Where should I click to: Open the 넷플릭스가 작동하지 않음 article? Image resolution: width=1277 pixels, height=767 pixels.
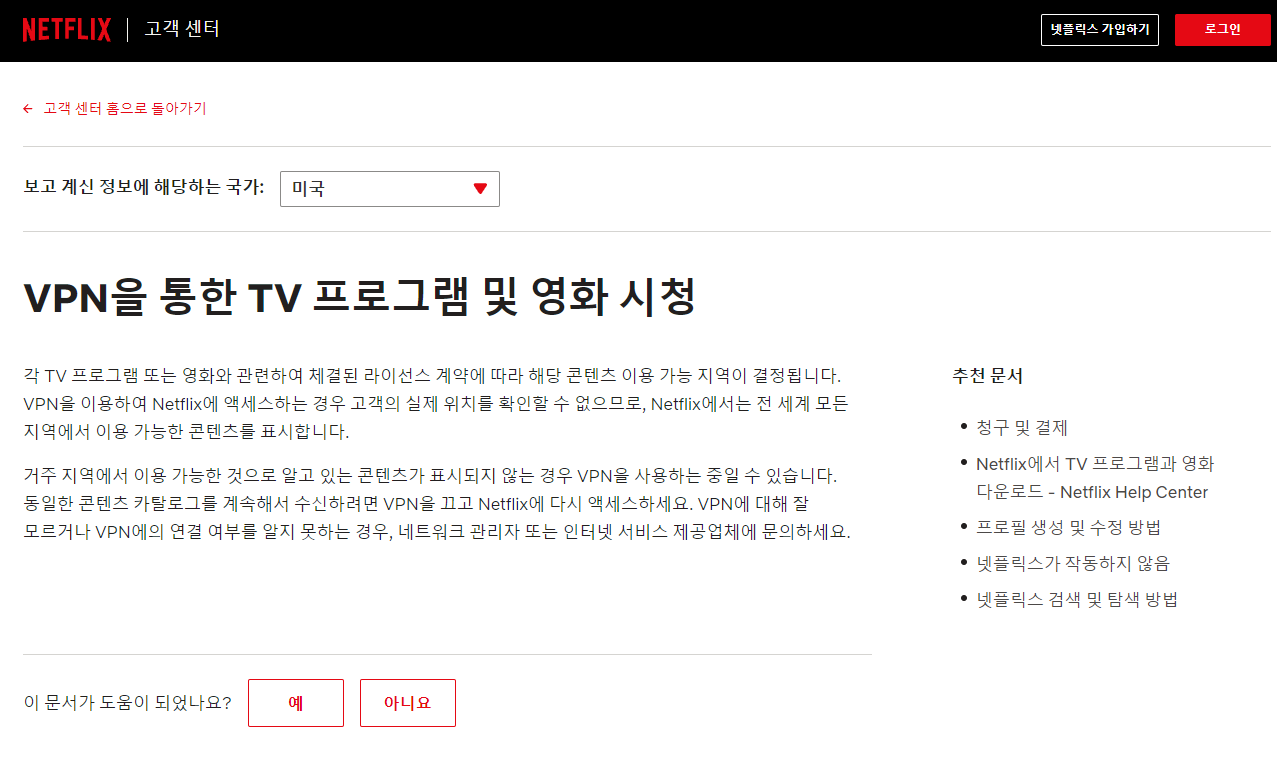click(x=1073, y=564)
